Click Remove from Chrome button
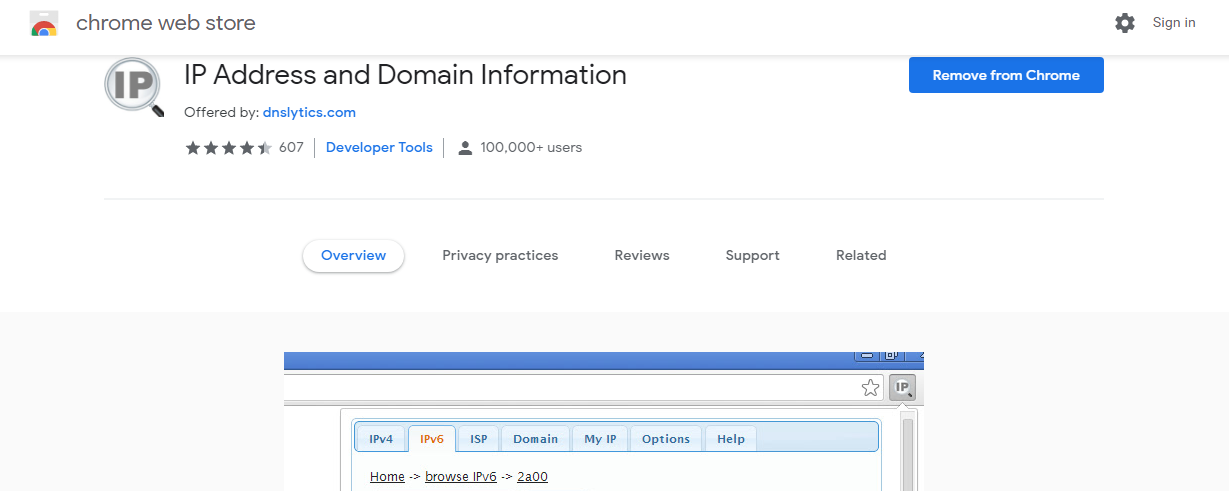The image size is (1229, 491). coord(1006,75)
